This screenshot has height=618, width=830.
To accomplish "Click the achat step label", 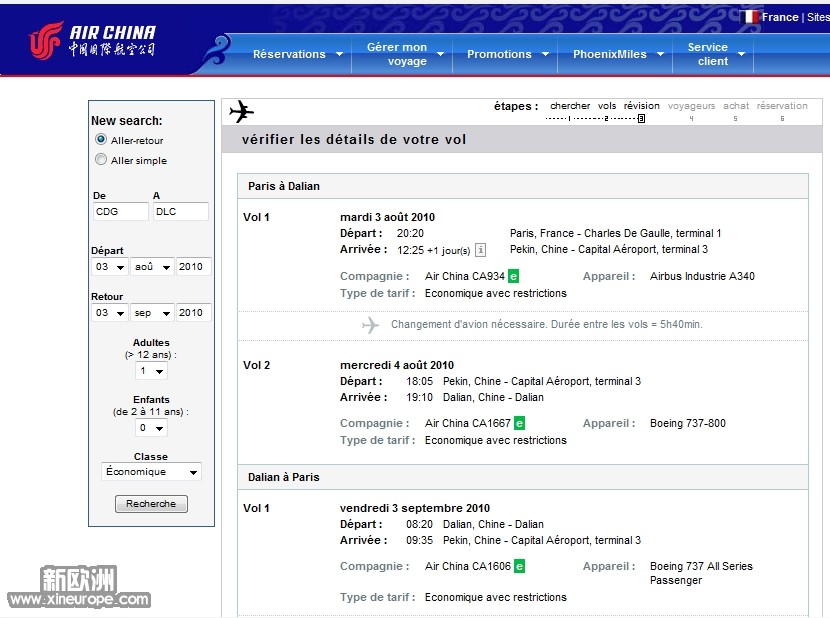I will (x=736, y=106).
